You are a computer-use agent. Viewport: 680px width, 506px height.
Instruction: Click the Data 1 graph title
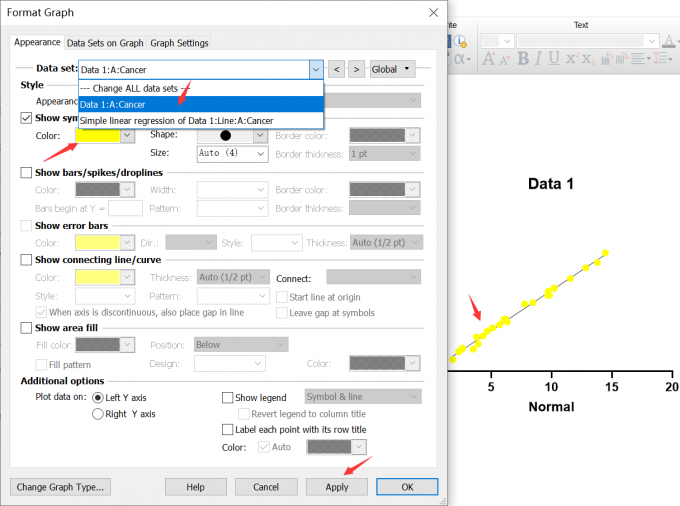pos(551,184)
